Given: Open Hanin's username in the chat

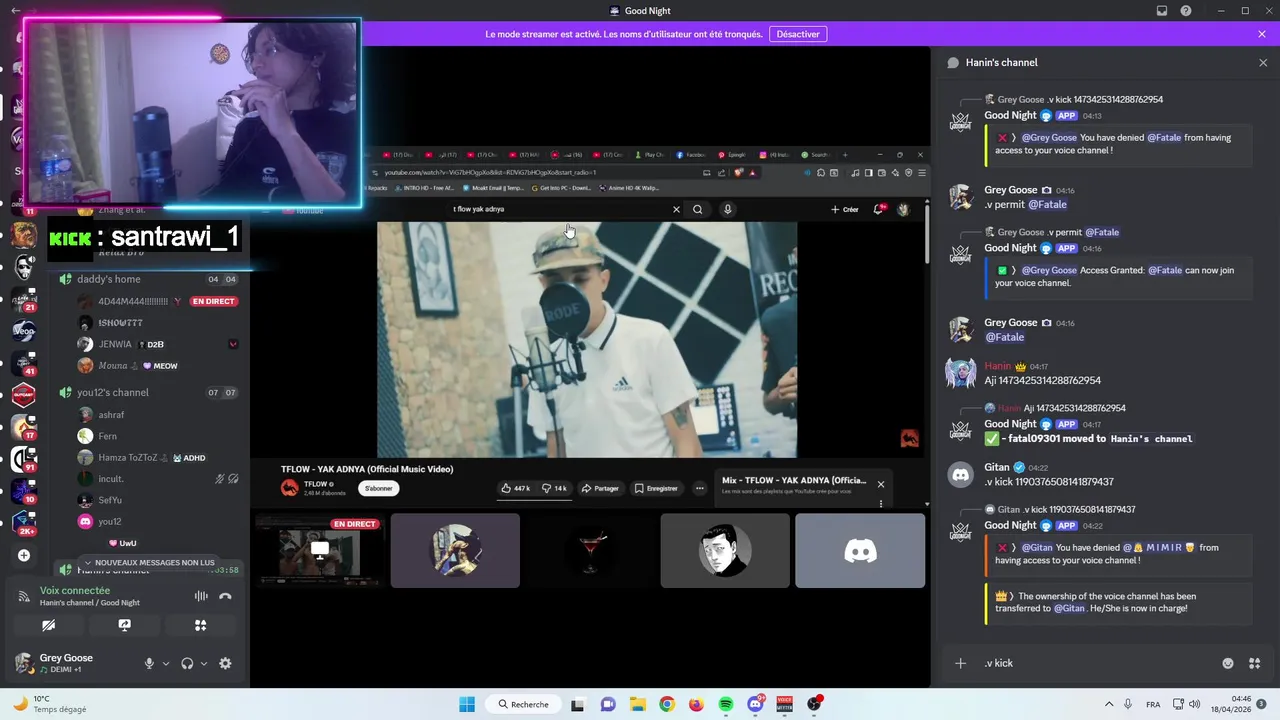Looking at the screenshot, I should 997,366.
